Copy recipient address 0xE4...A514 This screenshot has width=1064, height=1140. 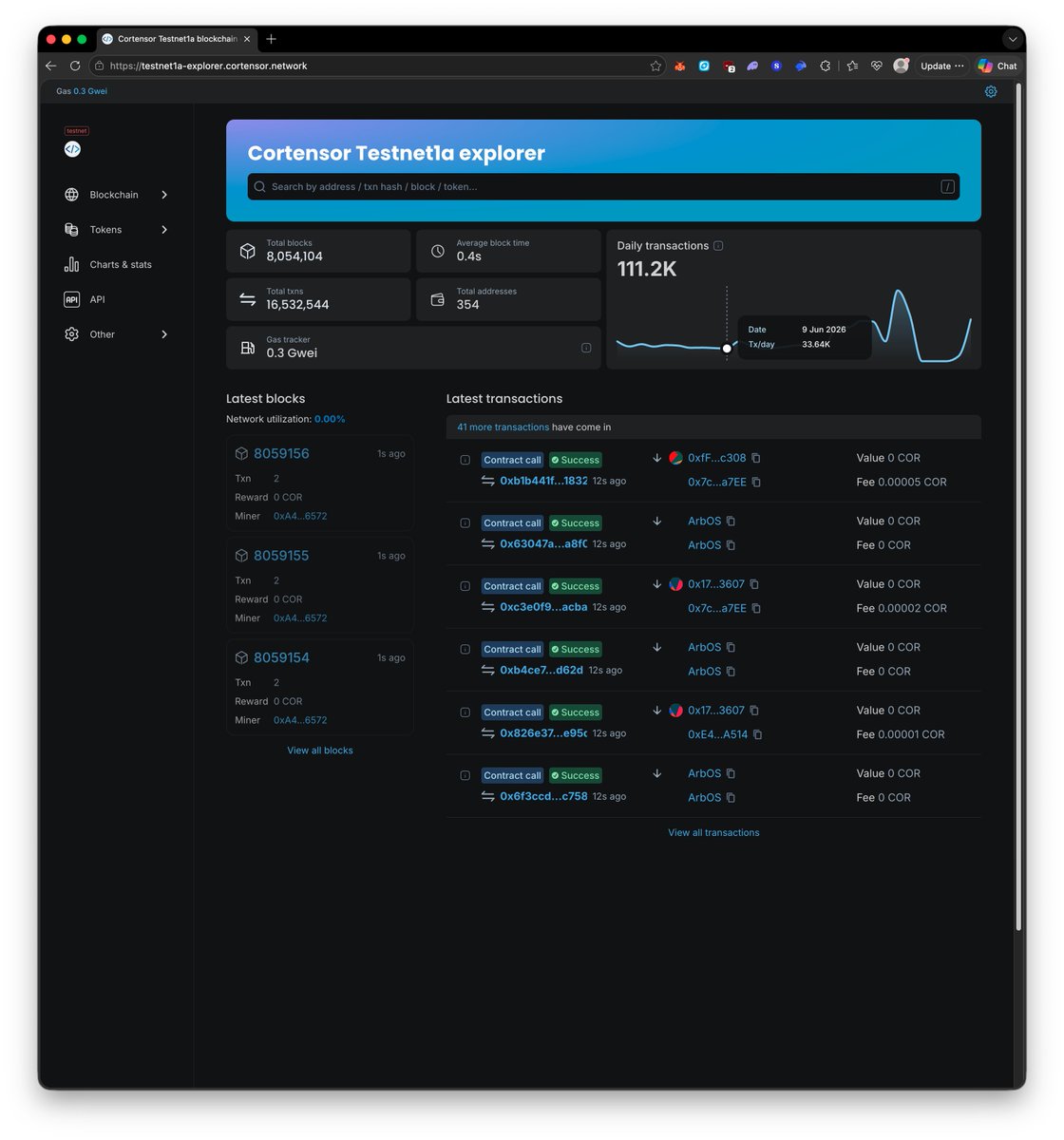[758, 734]
